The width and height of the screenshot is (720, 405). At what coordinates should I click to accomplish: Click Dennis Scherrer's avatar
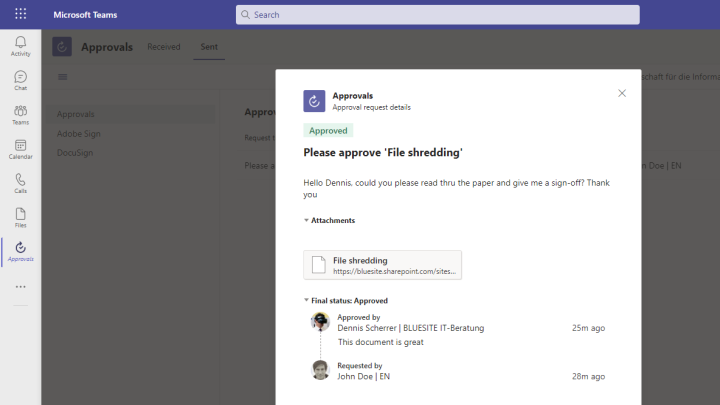point(321,321)
